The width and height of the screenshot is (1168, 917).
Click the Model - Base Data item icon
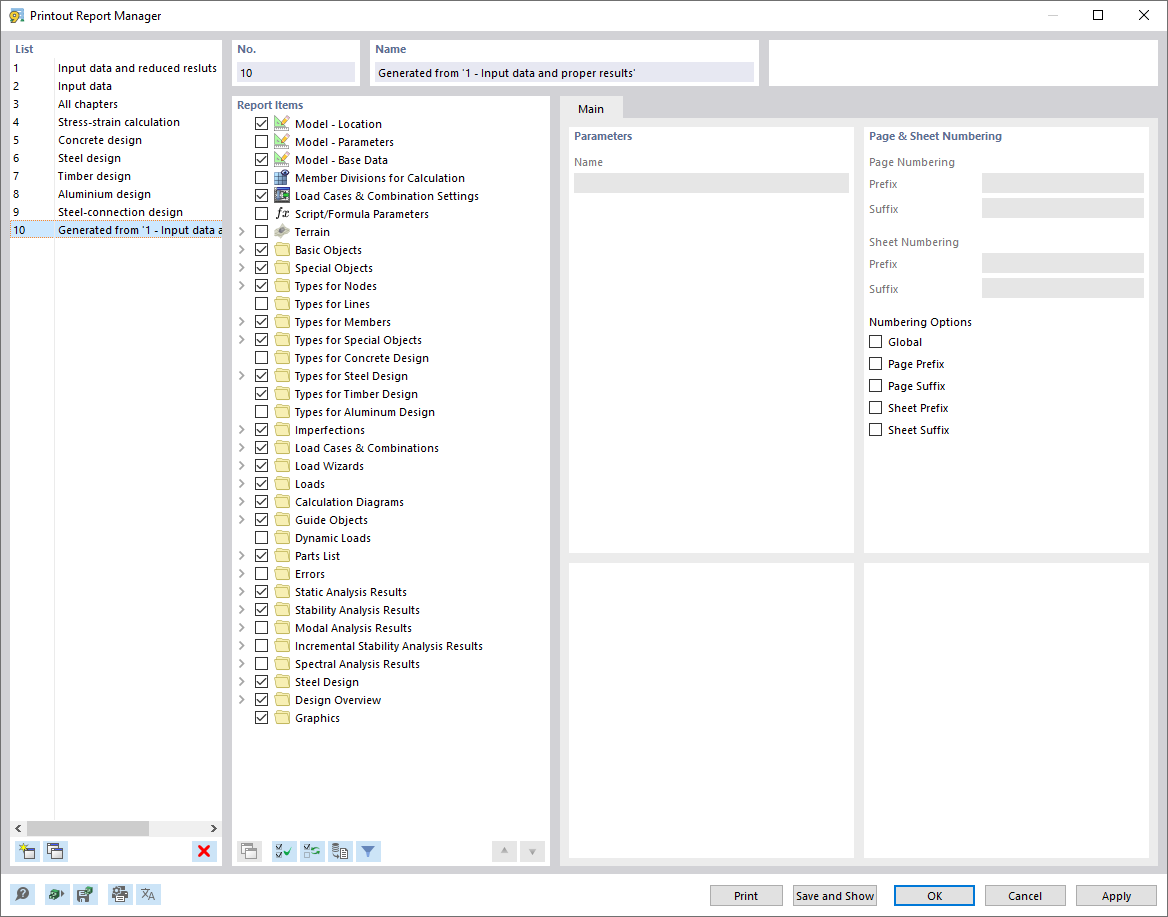[282, 159]
